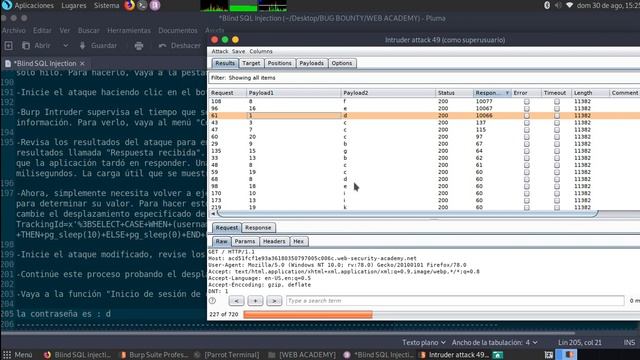The image size is (640, 360).
Task: Close the Blind SQL Injection document tab
Action: click(82, 63)
